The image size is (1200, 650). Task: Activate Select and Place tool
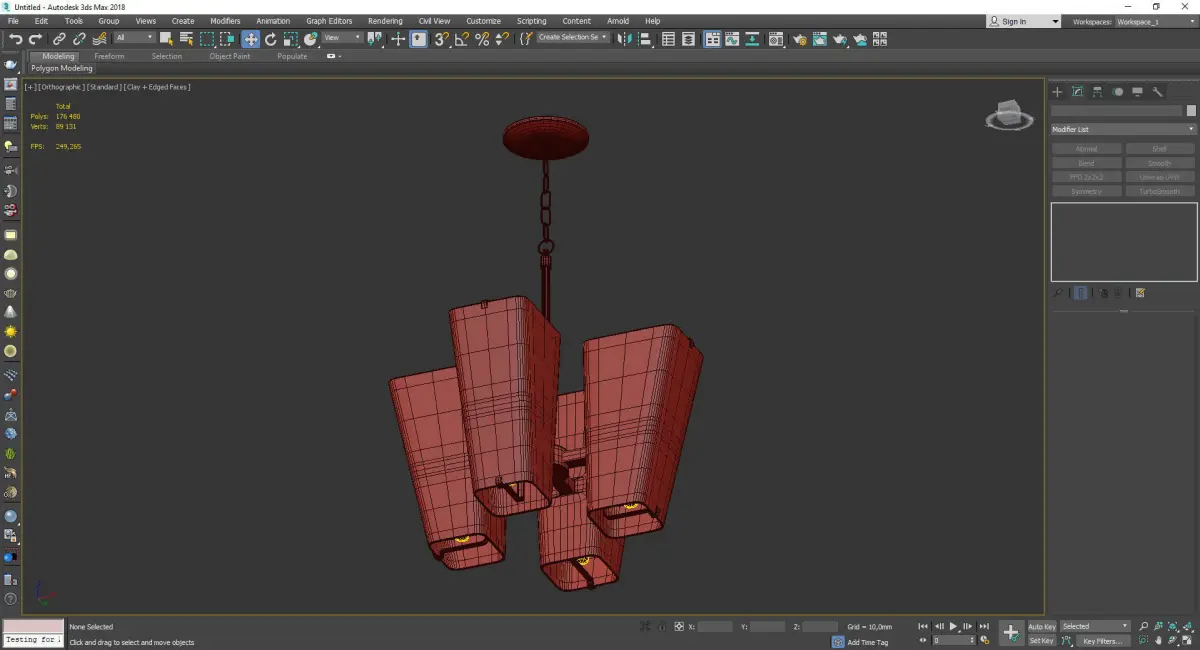tap(311, 39)
